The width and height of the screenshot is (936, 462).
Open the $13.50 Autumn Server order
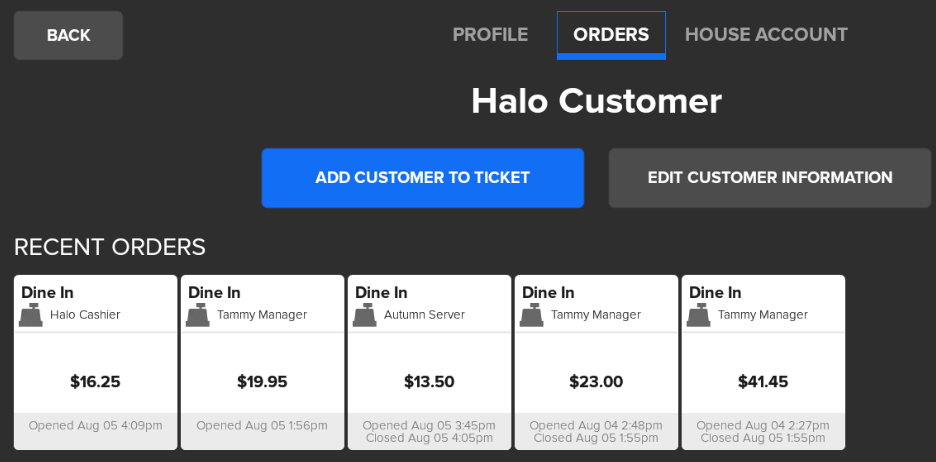pyautogui.click(x=429, y=381)
